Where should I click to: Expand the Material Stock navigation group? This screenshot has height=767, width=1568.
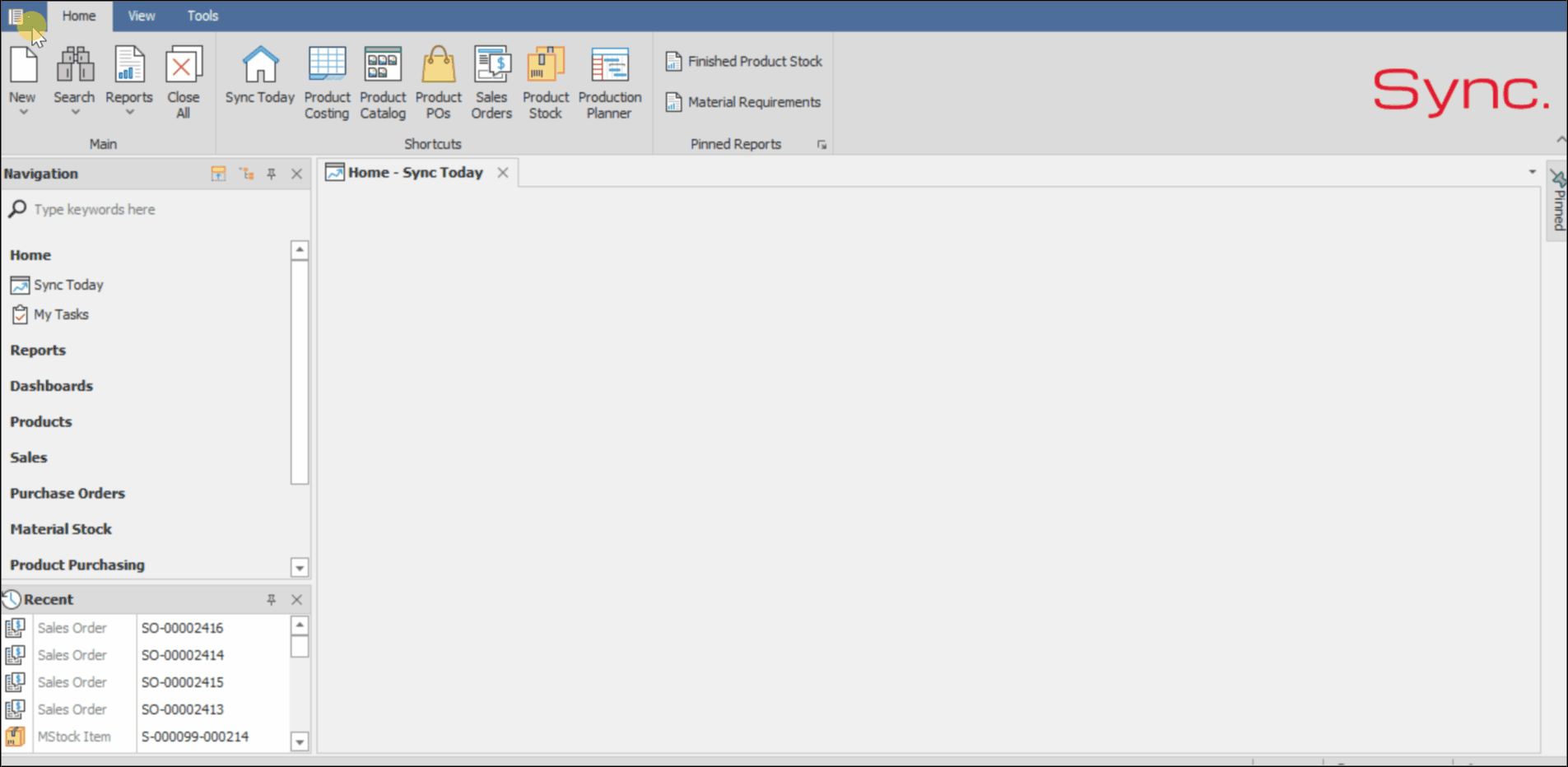click(x=61, y=529)
